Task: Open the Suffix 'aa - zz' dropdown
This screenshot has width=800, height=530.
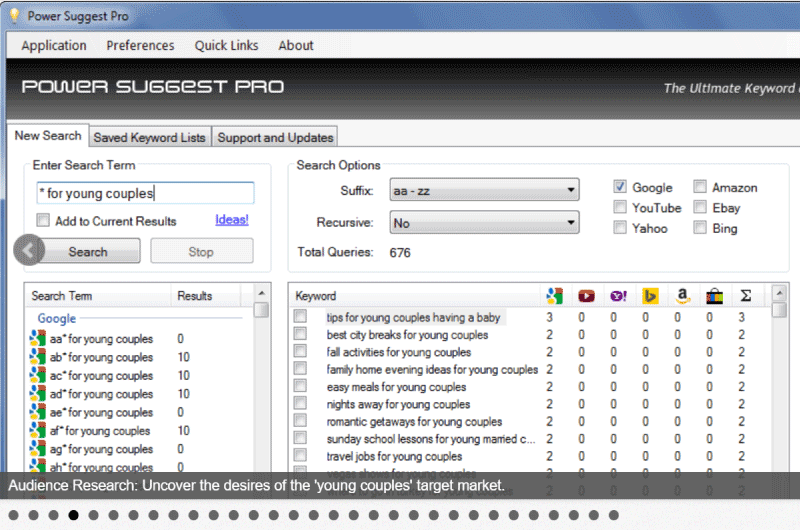Action: tap(484, 190)
